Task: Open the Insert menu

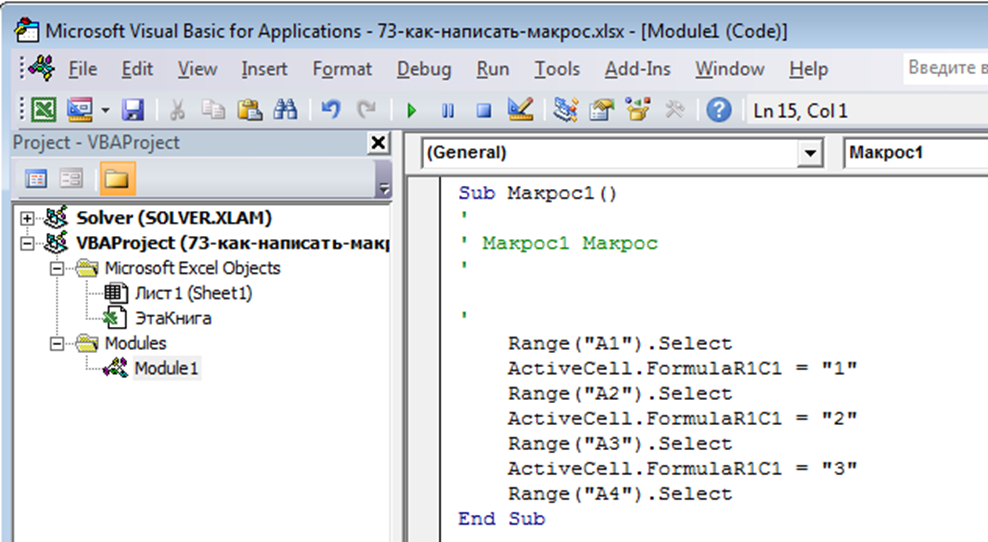Action: click(264, 69)
